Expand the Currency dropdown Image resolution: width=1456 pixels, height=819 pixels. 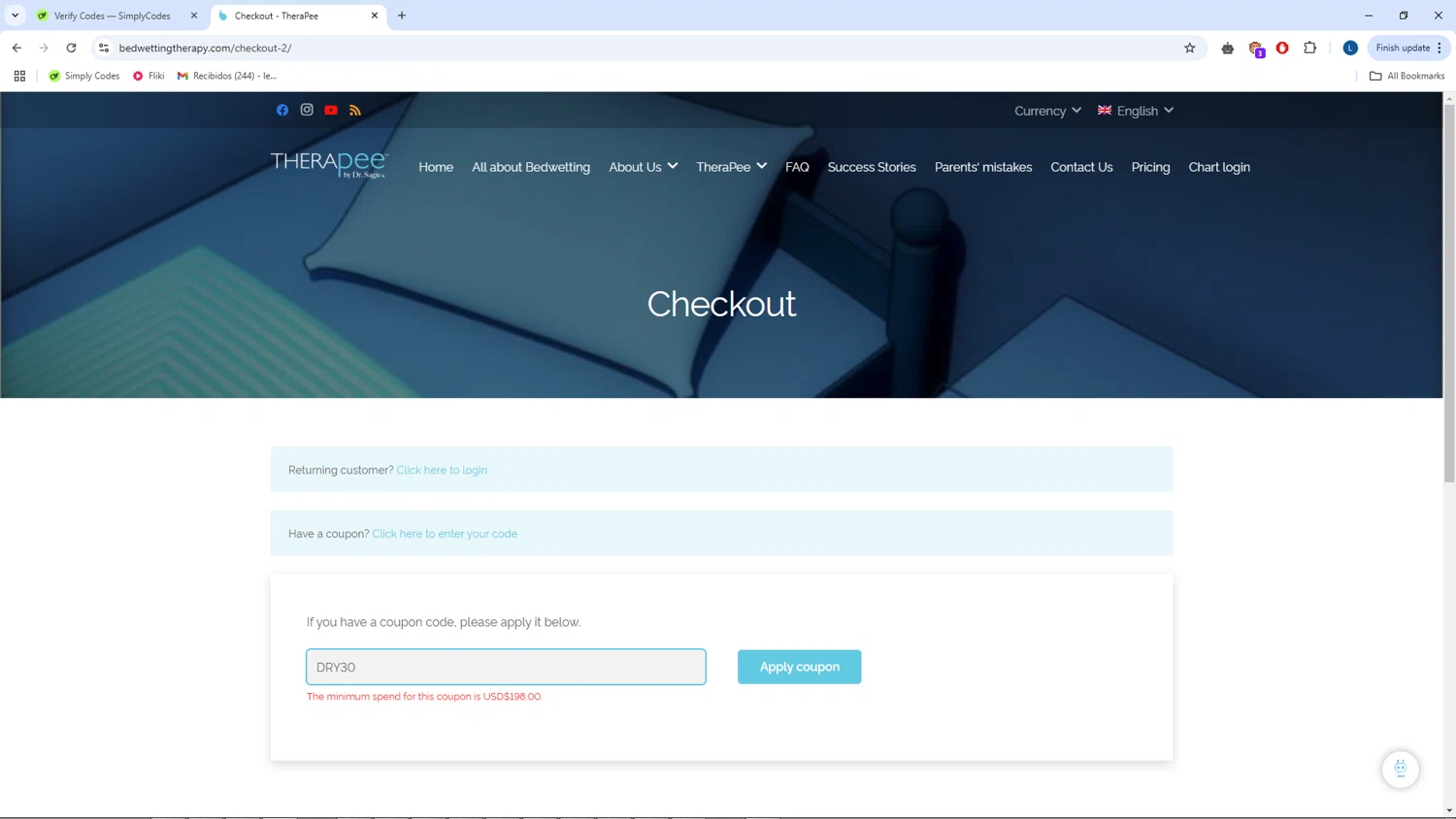(x=1047, y=111)
